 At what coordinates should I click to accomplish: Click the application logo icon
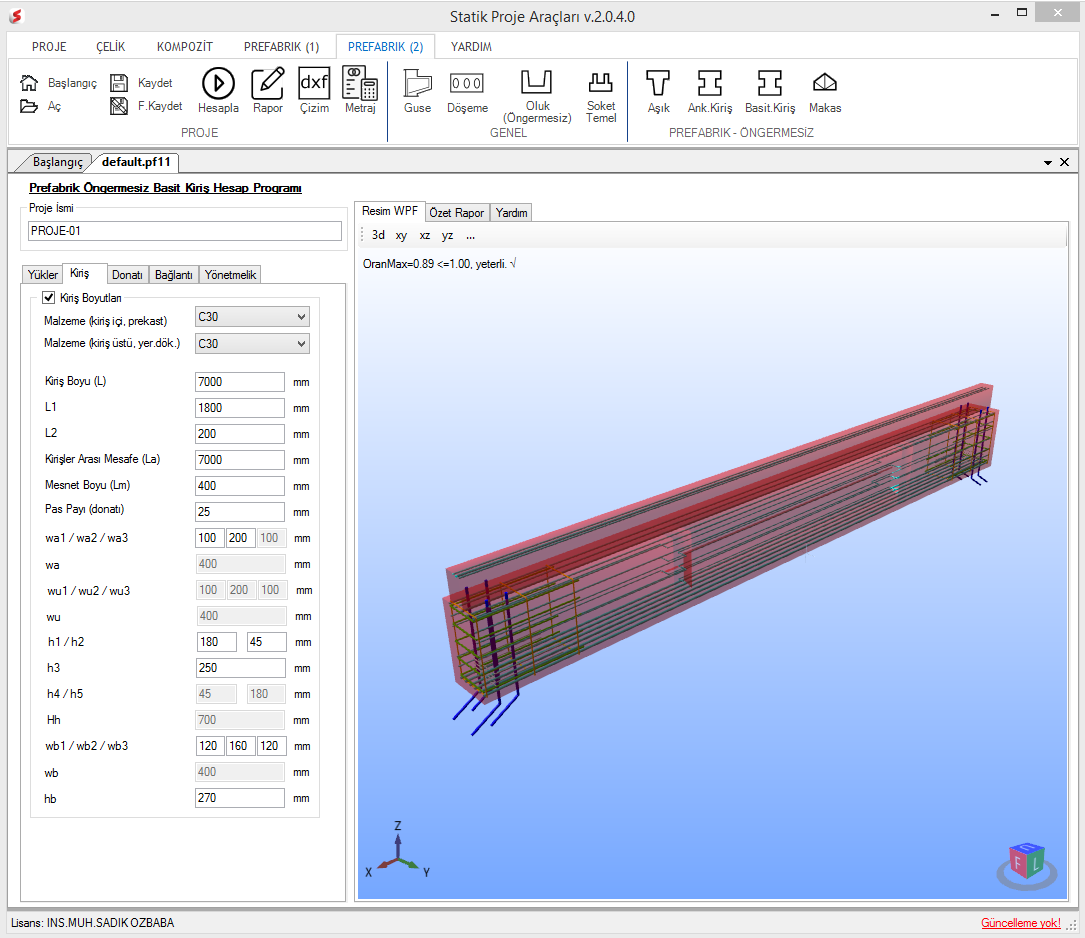click(x=16, y=16)
